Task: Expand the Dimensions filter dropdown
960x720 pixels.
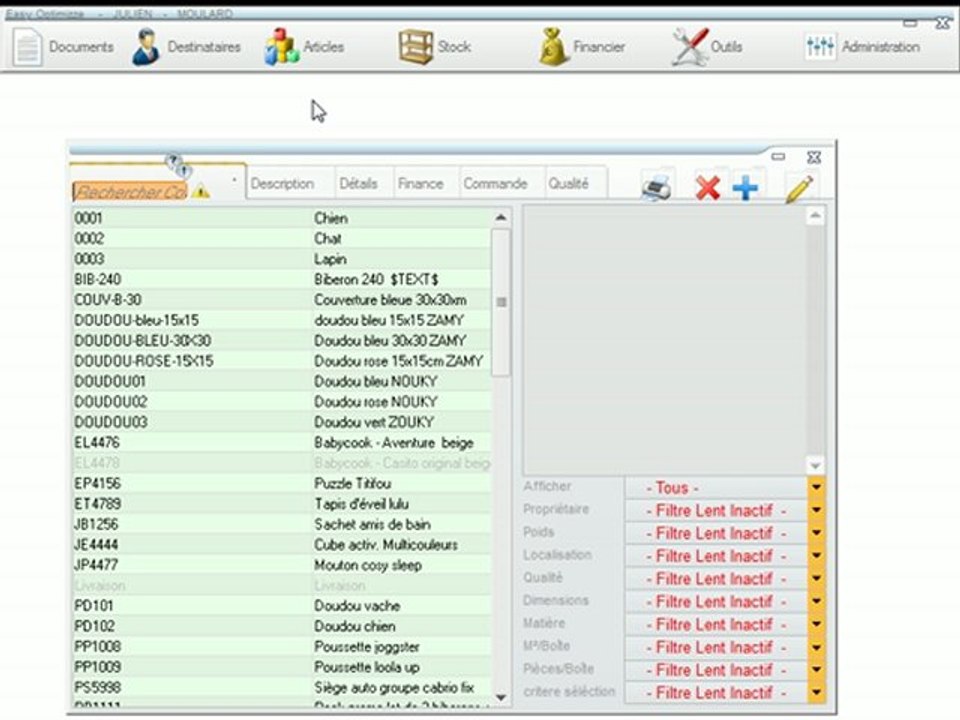Action: point(816,601)
